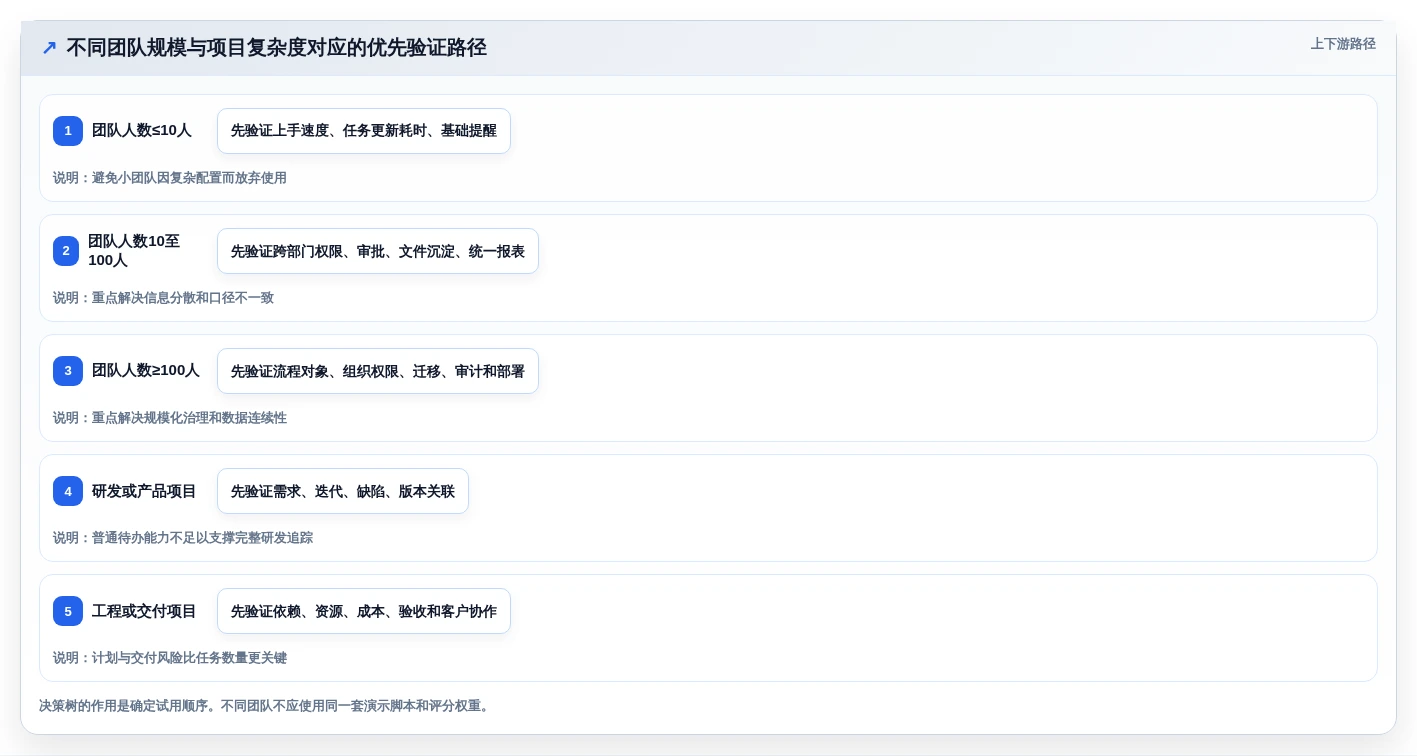This screenshot has width=1417, height=756.
Task: Click the 团队人数10至100人 label
Action: (134, 251)
